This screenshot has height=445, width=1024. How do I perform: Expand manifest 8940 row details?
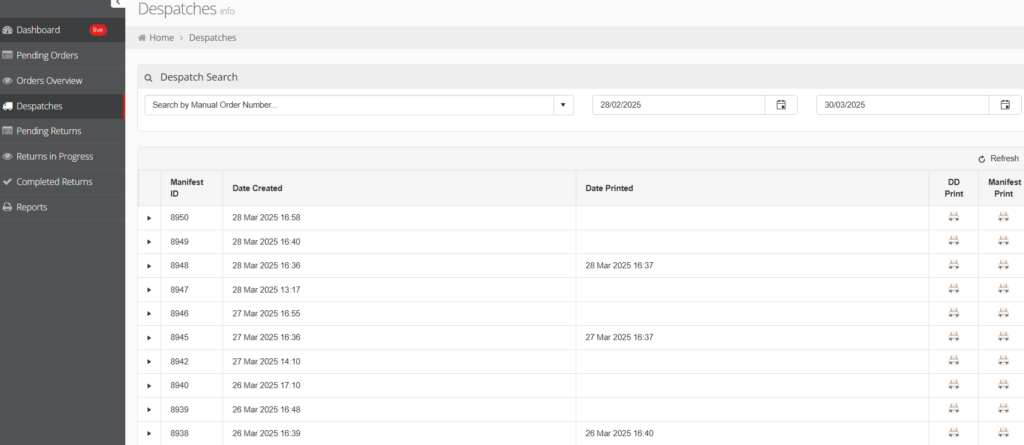click(149, 386)
